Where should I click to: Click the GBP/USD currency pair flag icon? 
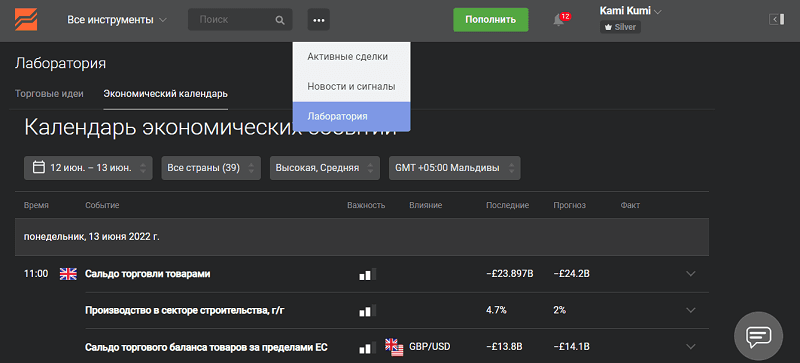tap(393, 347)
